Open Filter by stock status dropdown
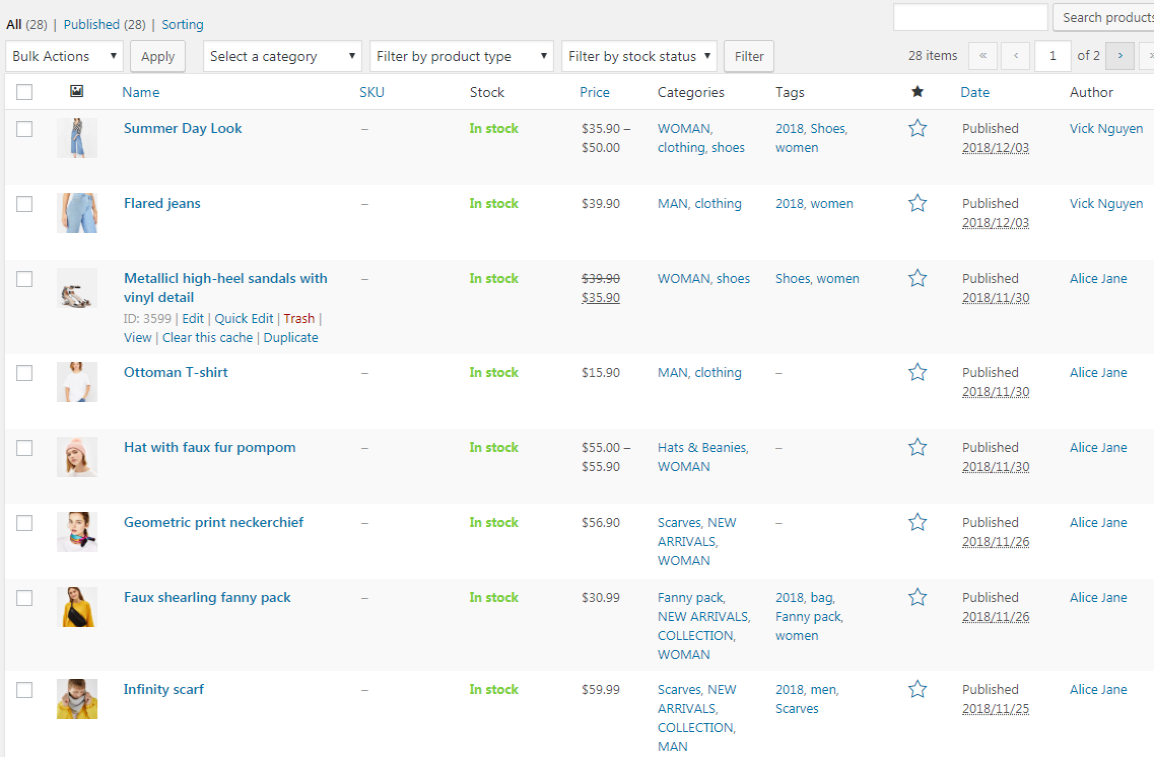The height and width of the screenshot is (757, 1154). 639,56
